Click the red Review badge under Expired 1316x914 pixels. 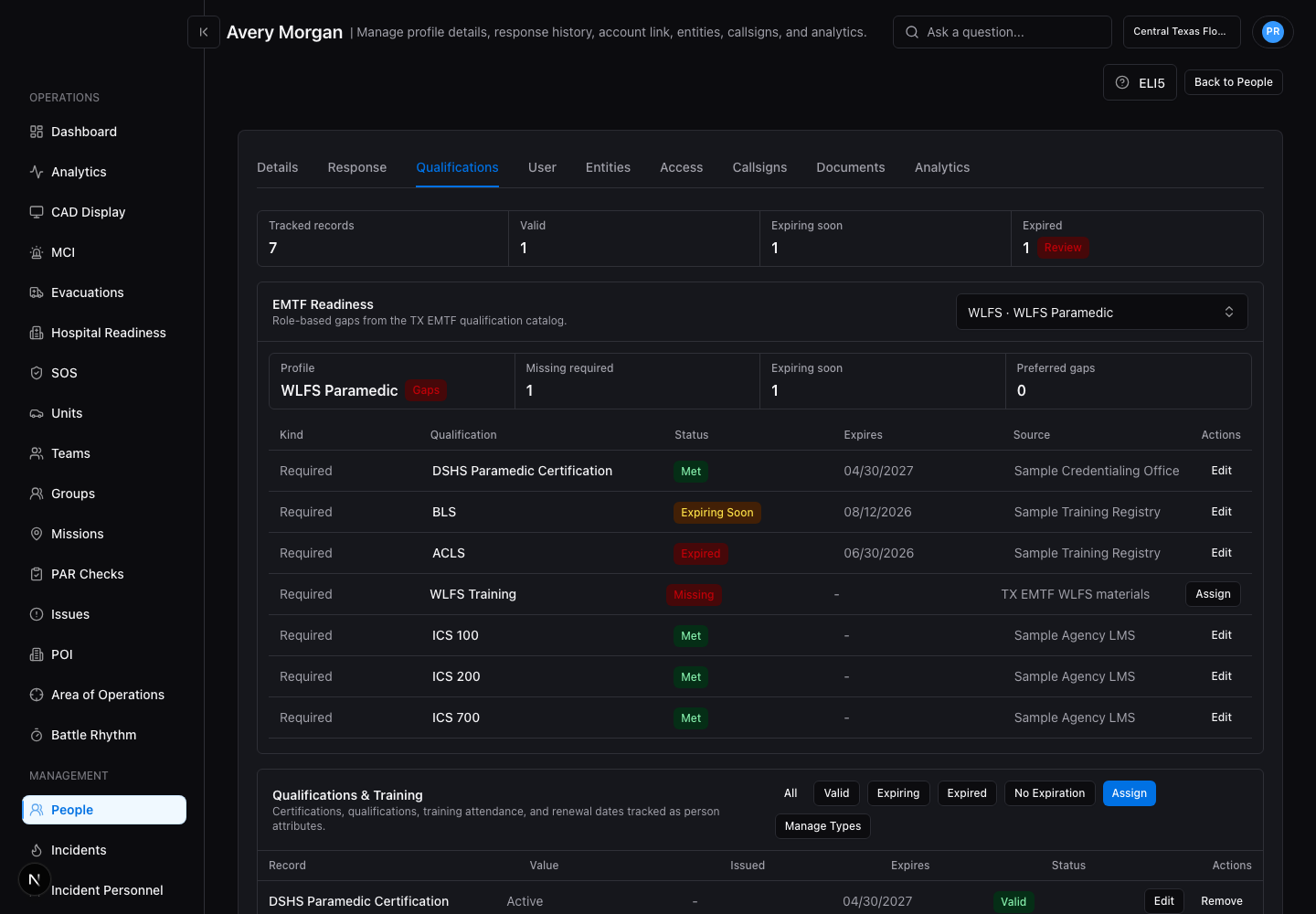tap(1063, 248)
